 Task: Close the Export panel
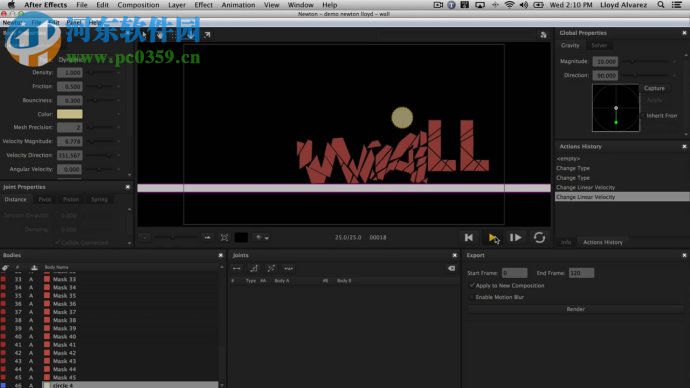(684, 255)
